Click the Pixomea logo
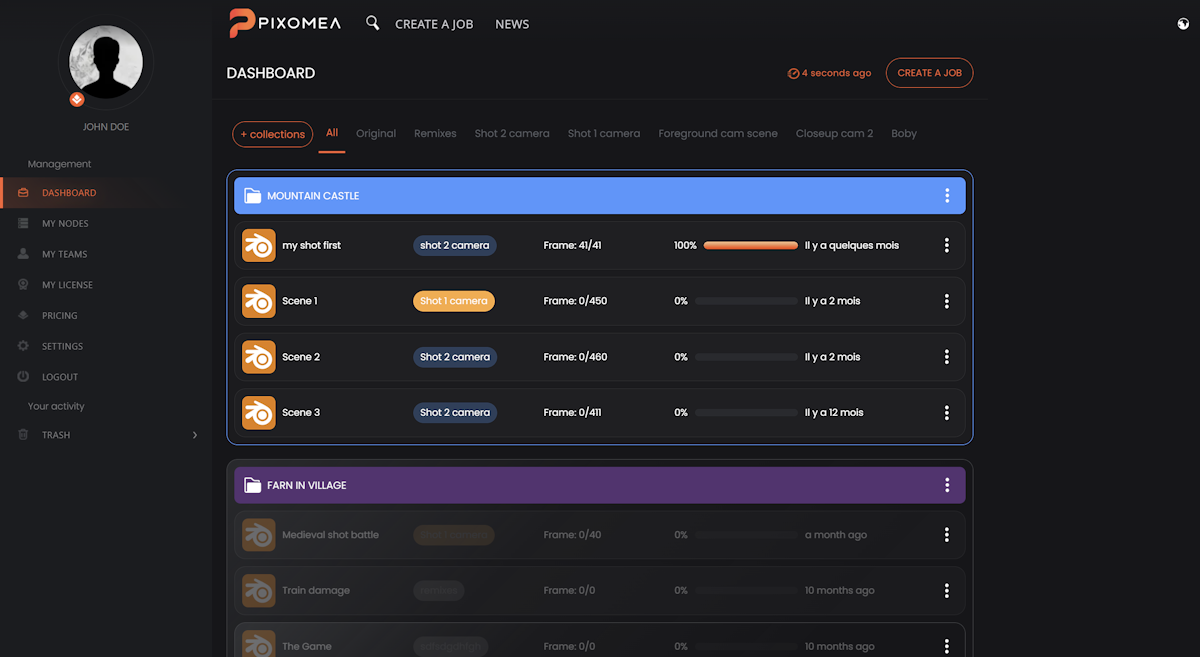Image resolution: width=1200 pixels, height=657 pixels. tap(285, 23)
